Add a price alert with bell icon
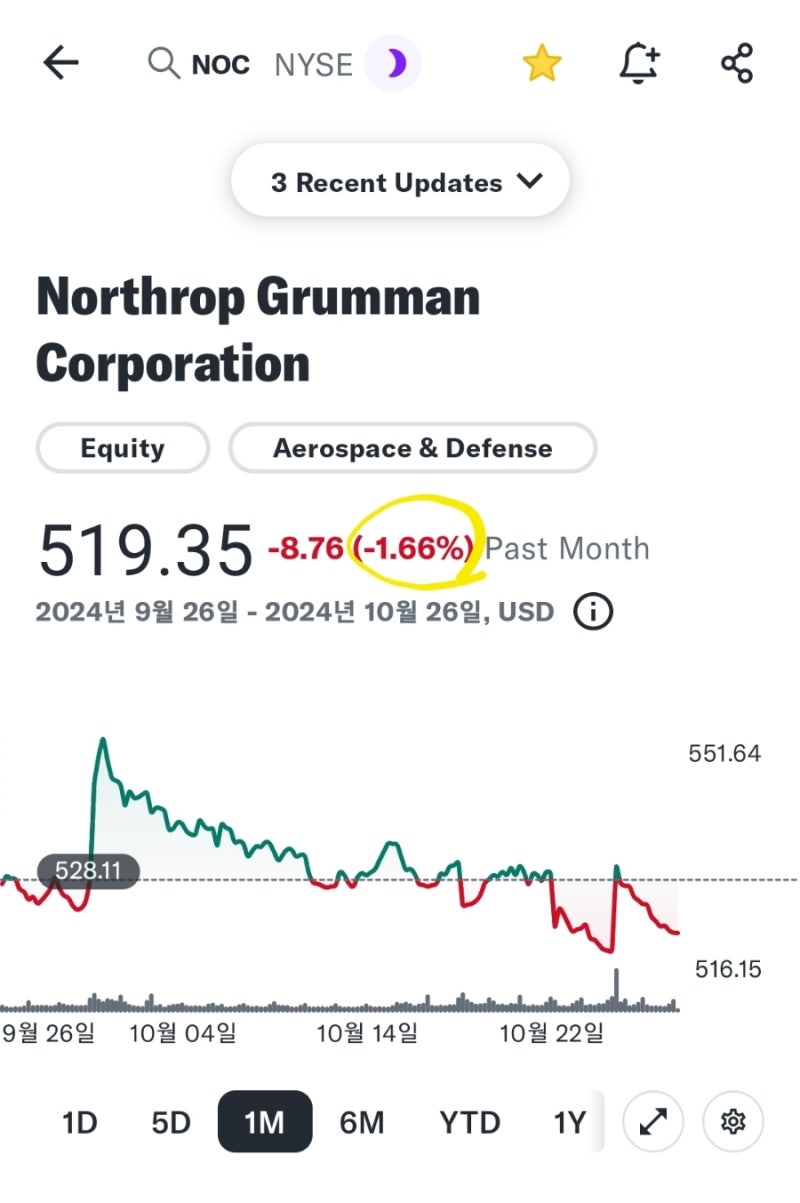 [x=640, y=64]
